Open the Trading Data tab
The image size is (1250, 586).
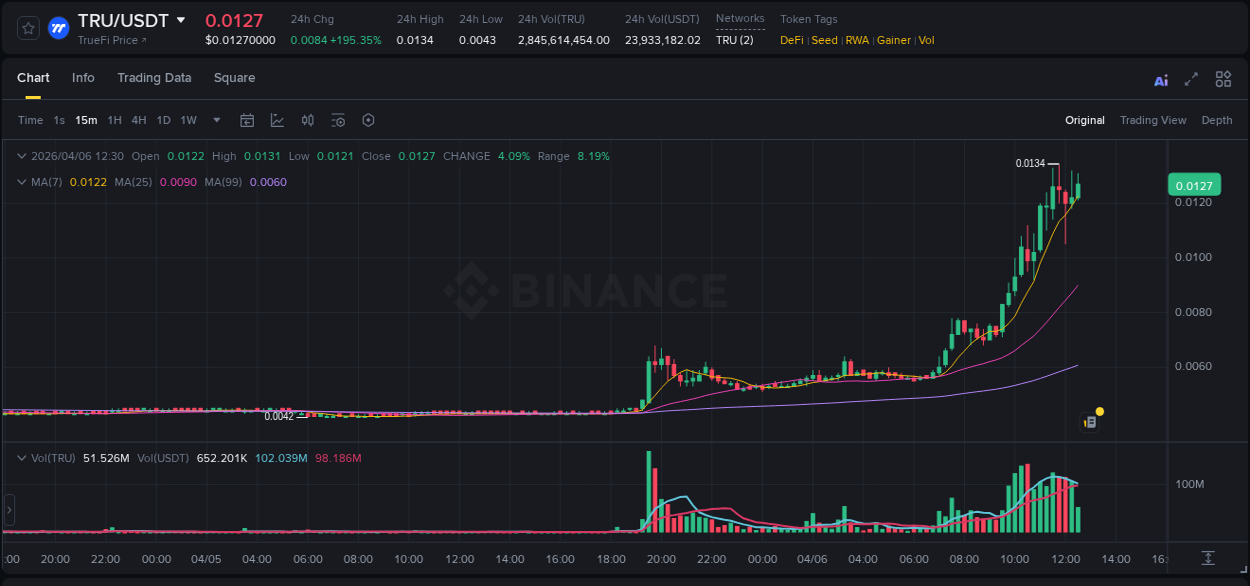point(154,78)
